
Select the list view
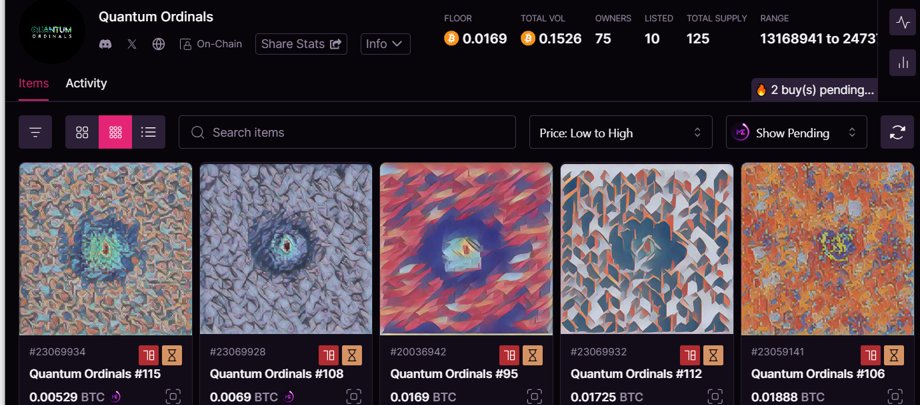click(x=148, y=132)
